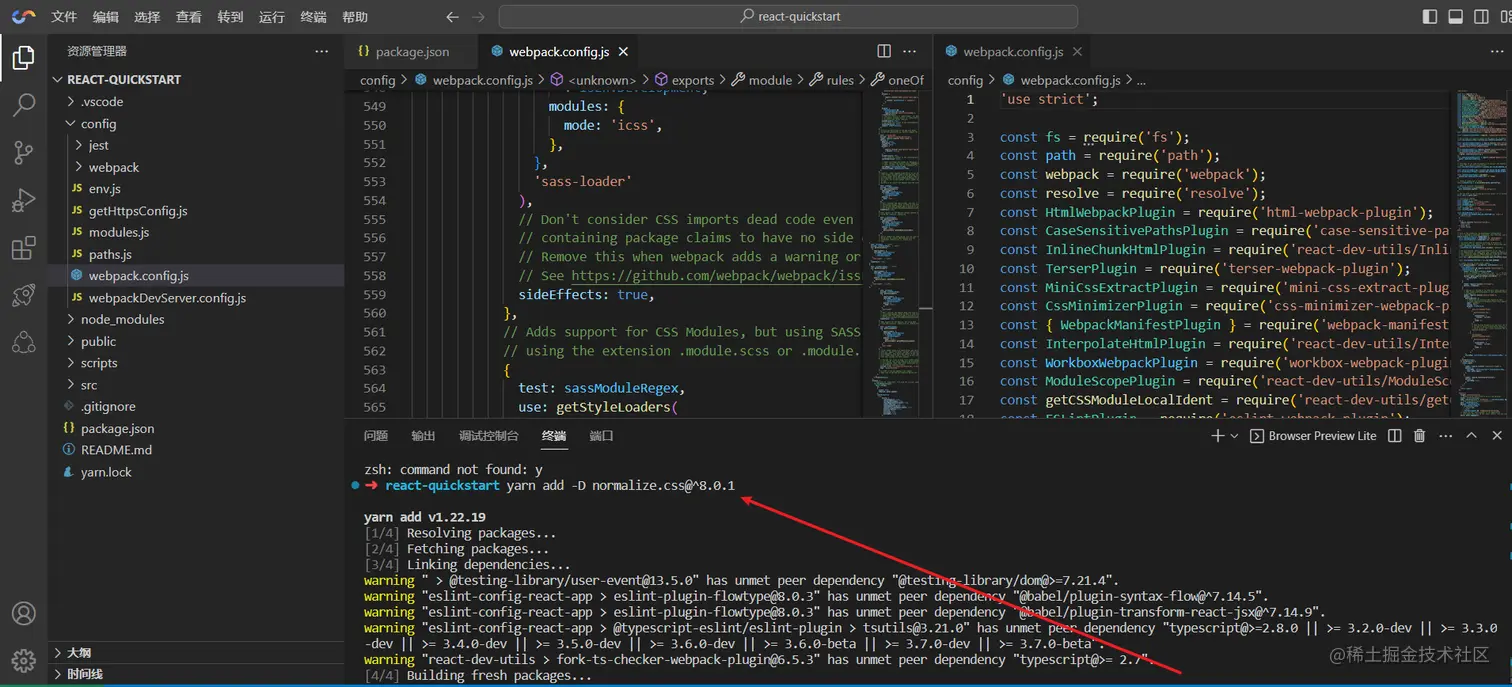
Task: Open the Run and Debug view
Action: pos(23,200)
